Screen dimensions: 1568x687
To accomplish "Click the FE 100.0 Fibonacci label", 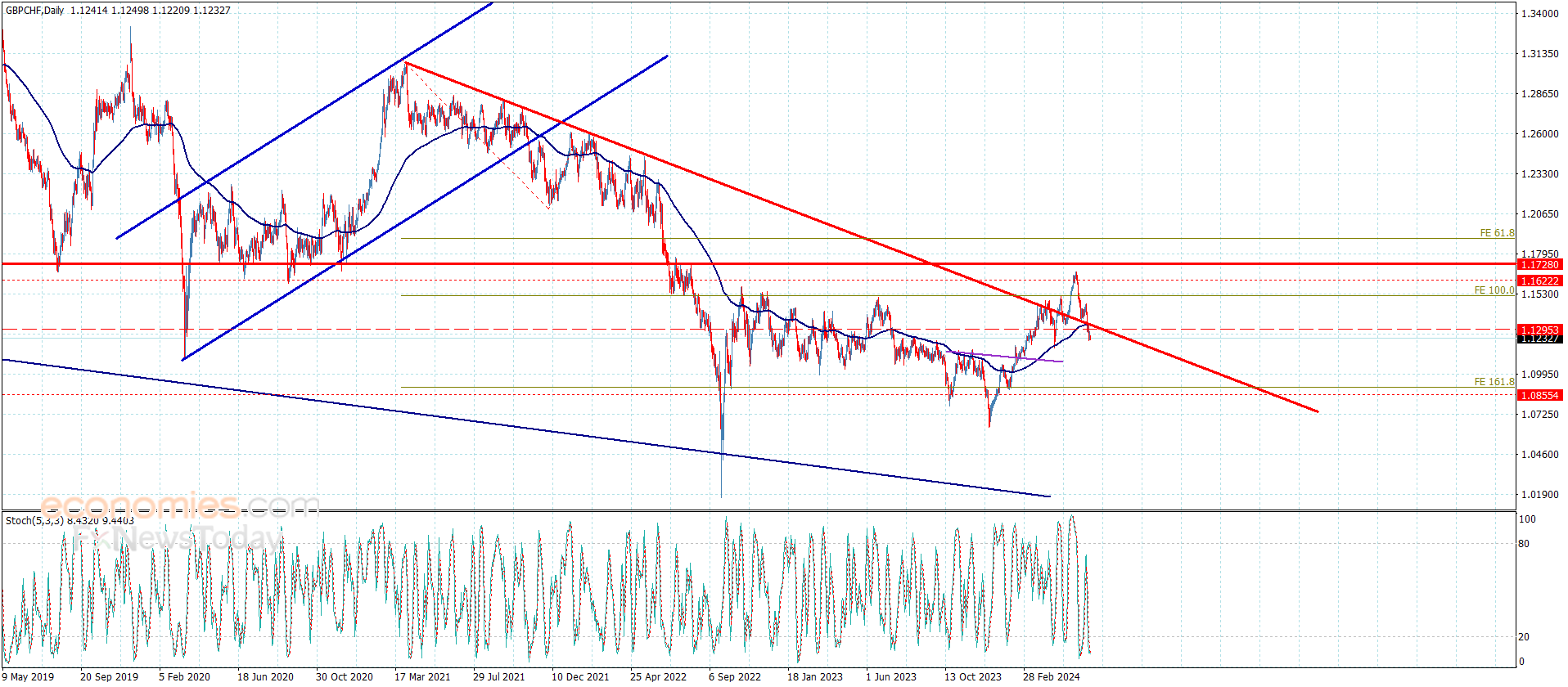I will 1494,290.
